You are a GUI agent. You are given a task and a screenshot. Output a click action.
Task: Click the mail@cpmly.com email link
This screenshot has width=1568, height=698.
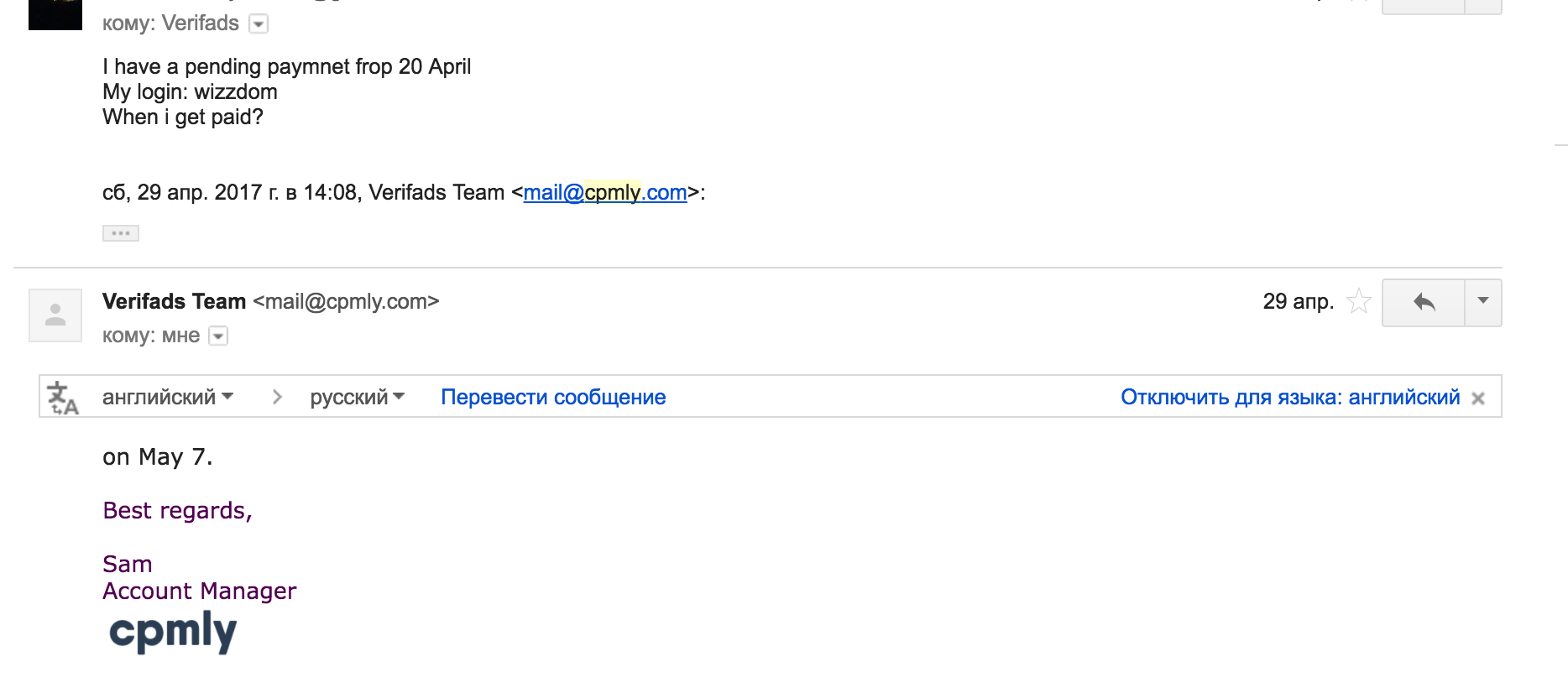click(x=605, y=193)
